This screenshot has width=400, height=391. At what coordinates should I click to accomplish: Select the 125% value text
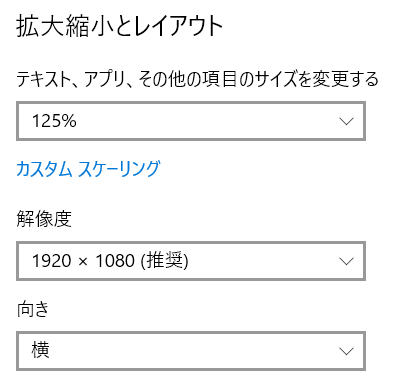coord(54,121)
